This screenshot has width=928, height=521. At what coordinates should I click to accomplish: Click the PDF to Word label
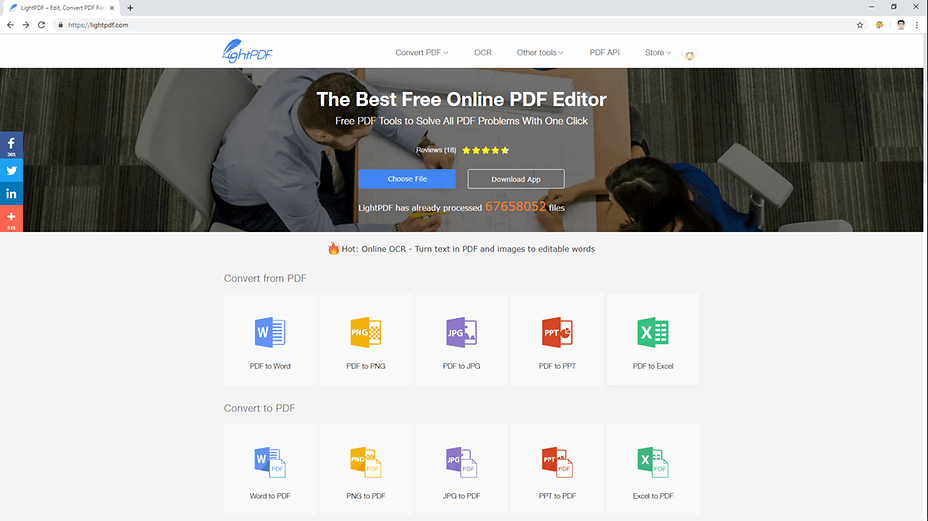pyautogui.click(x=270, y=366)
